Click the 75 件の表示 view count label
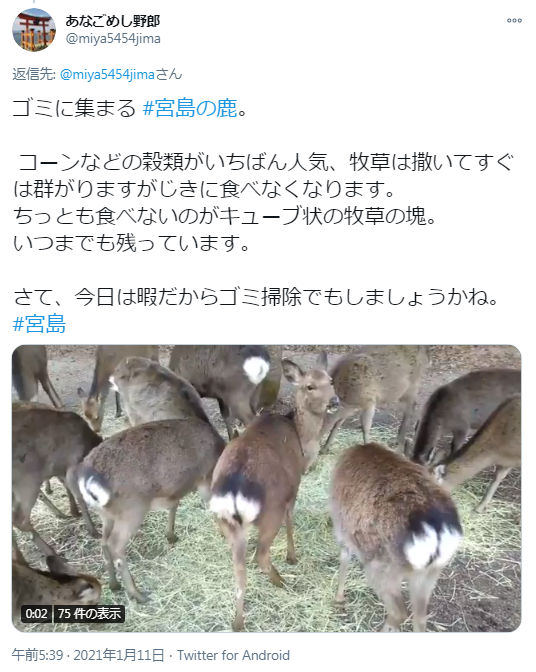The image size is (536, 672). (89, 614)
